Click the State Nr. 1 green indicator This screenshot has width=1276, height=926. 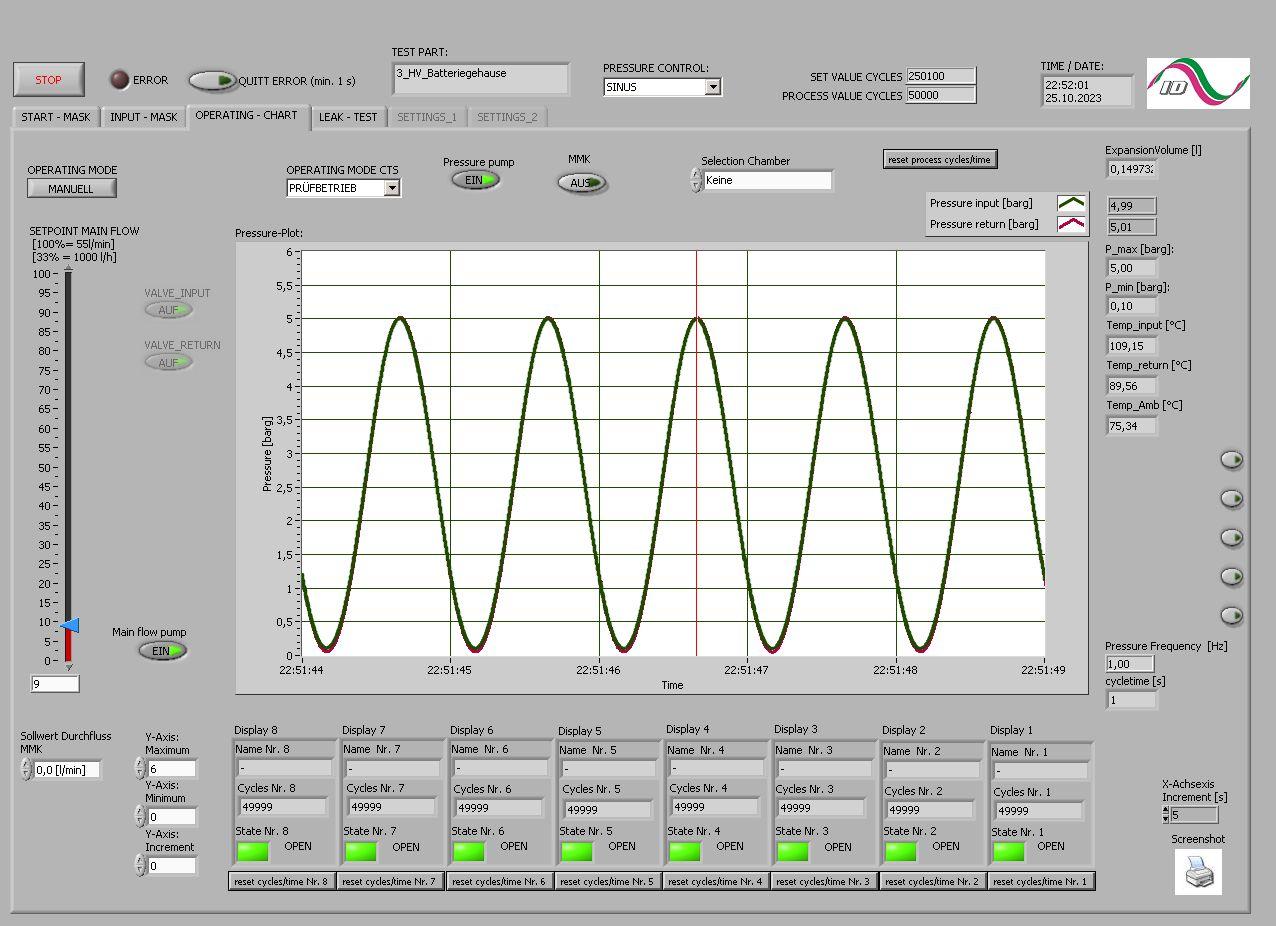(x=1009, y=851)
